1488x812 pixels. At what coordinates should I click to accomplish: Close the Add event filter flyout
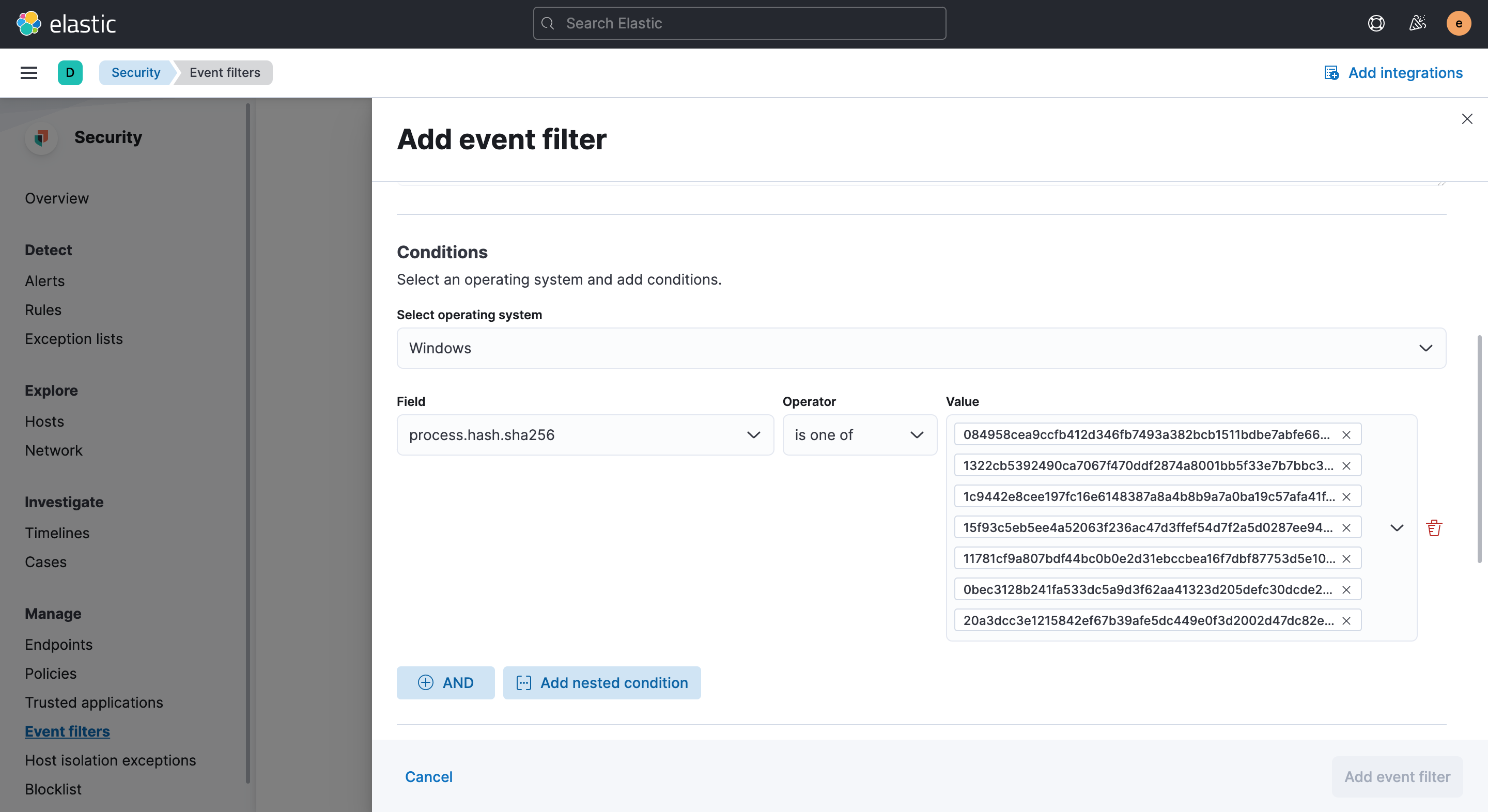tap(1467, 119)
